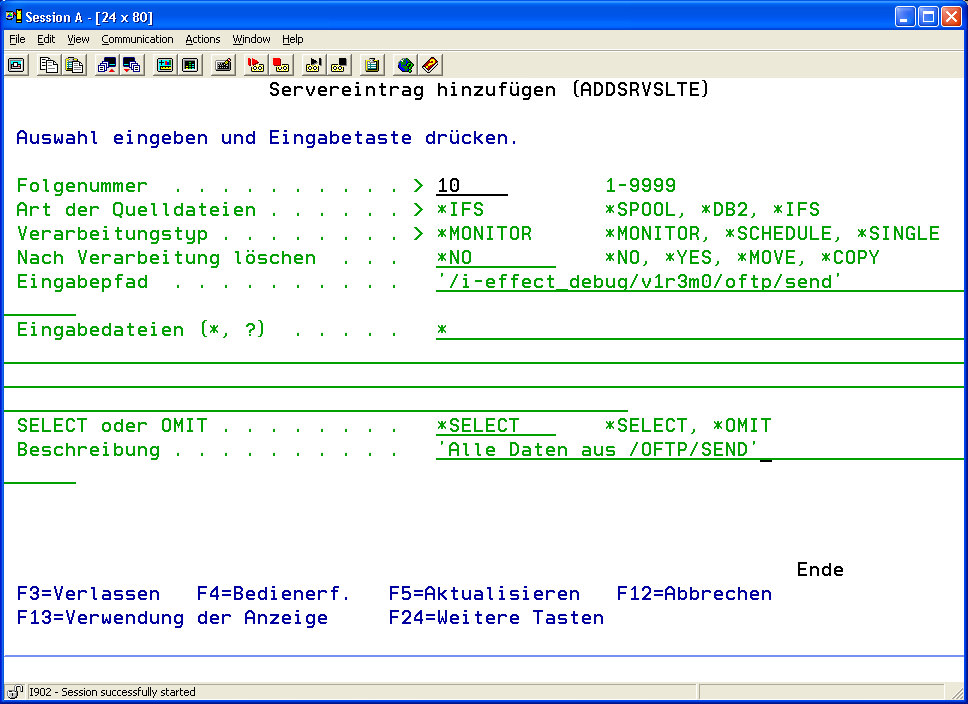Click the Play Macro toolbar icon

(314, 65)
